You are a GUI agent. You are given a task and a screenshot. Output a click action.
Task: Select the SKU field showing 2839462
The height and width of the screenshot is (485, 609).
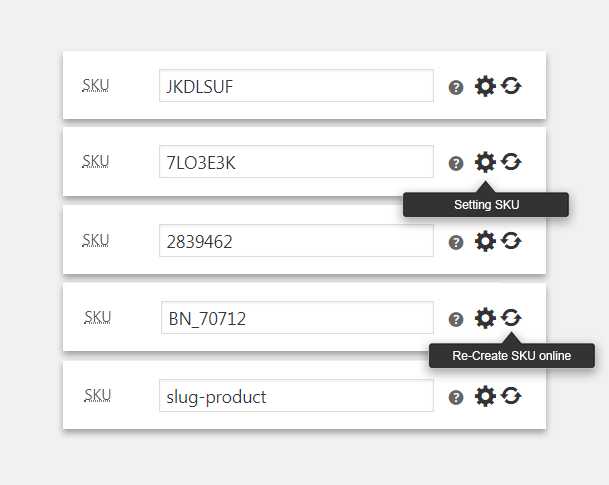pyautogui.click(x=296, y=240)
